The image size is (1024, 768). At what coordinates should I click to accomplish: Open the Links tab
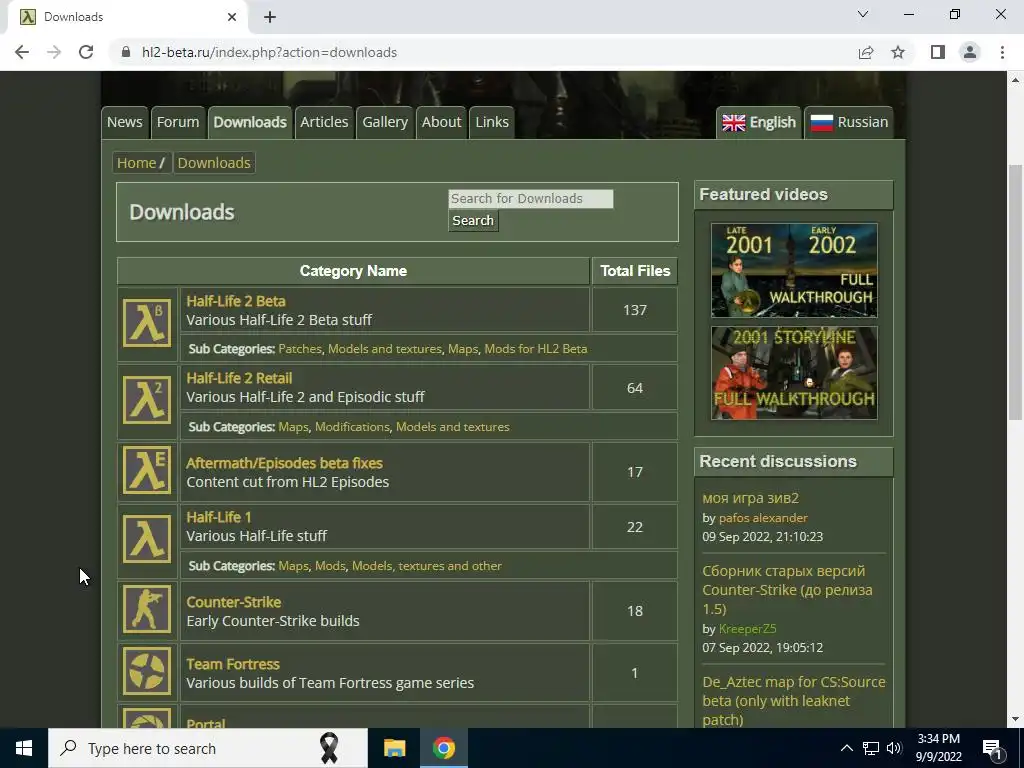492,123
